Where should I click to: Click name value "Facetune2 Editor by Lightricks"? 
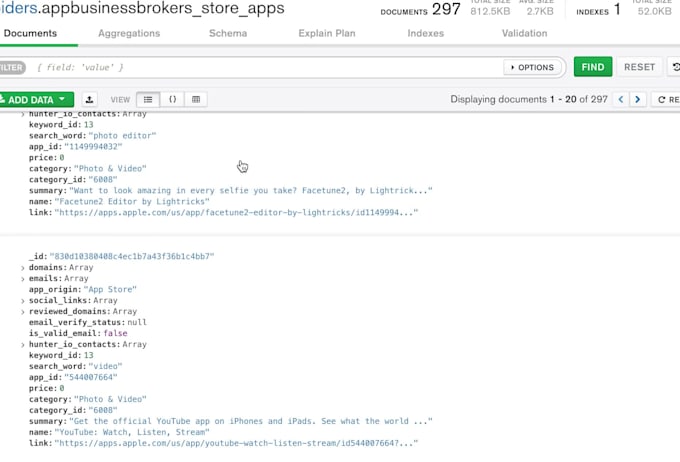(x=132, y=202)
